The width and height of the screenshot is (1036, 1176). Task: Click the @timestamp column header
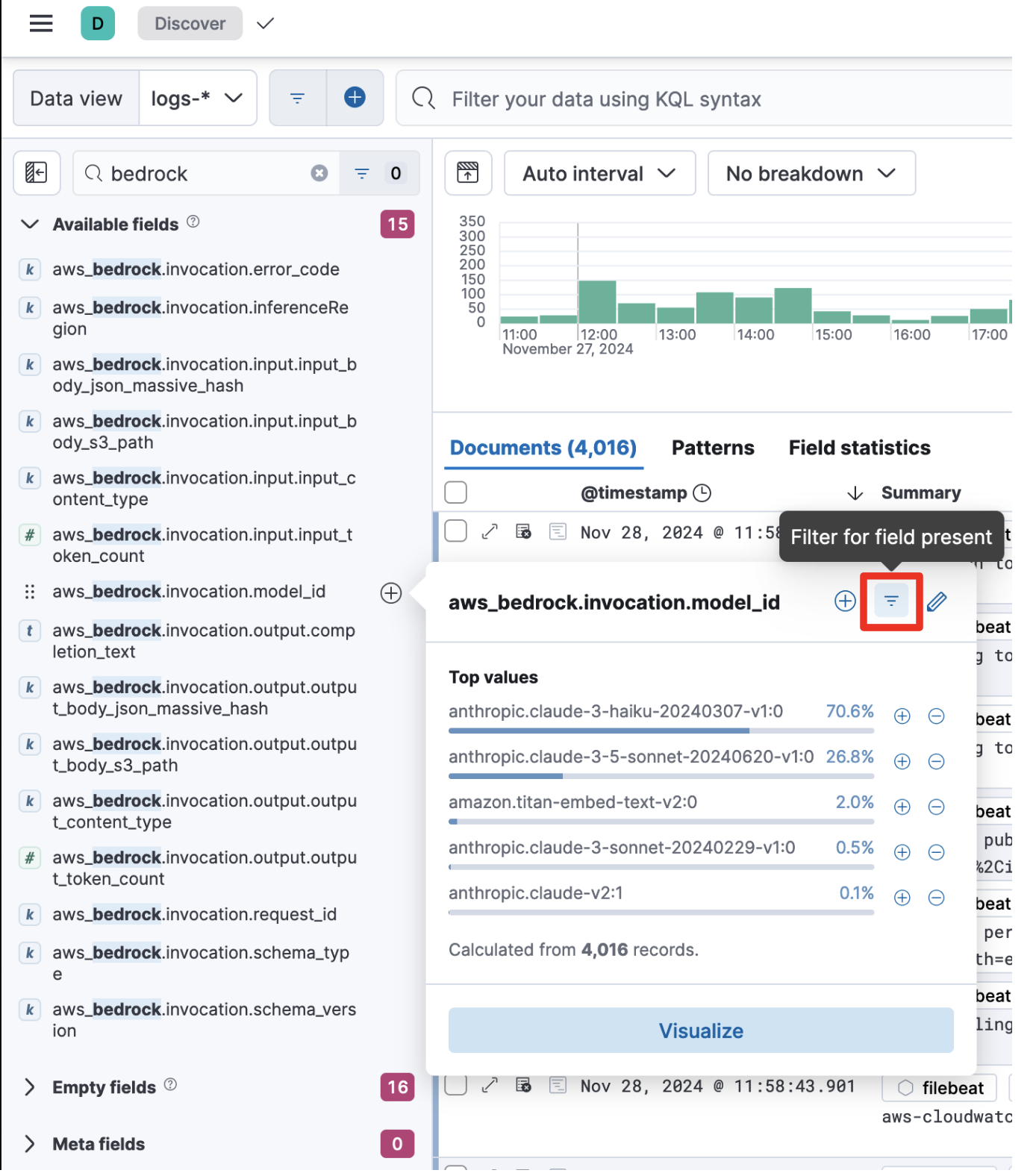[x=634, y=493]
